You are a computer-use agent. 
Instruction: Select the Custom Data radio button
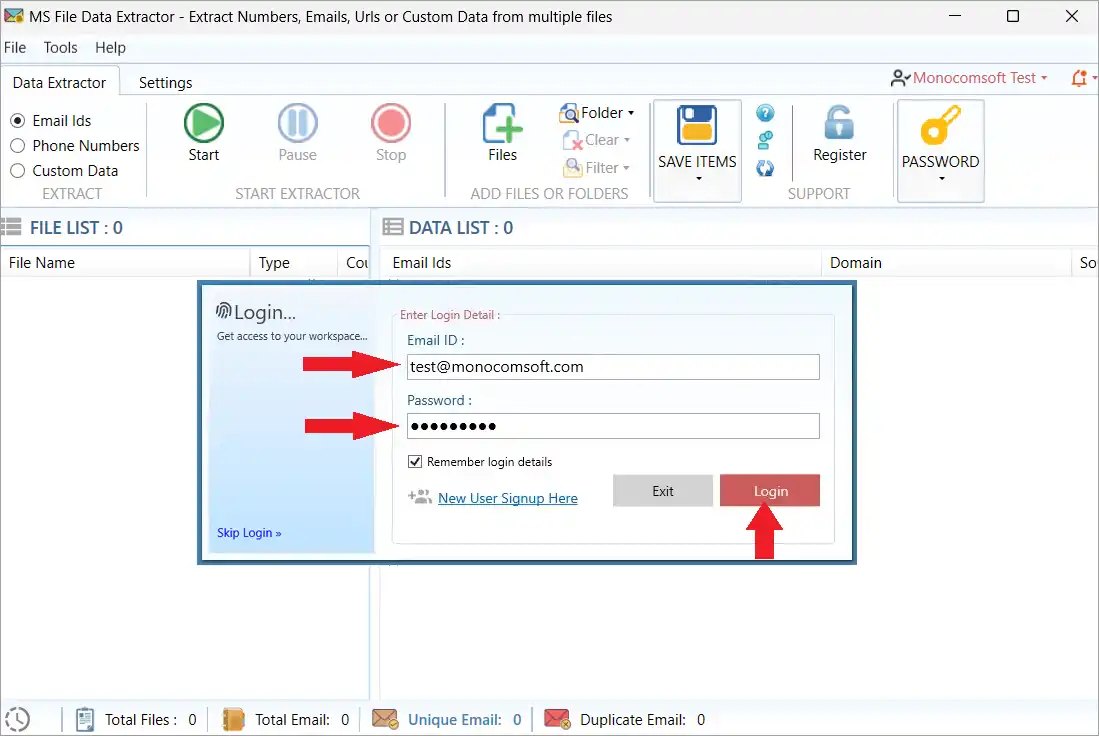(x=18, y=170)
